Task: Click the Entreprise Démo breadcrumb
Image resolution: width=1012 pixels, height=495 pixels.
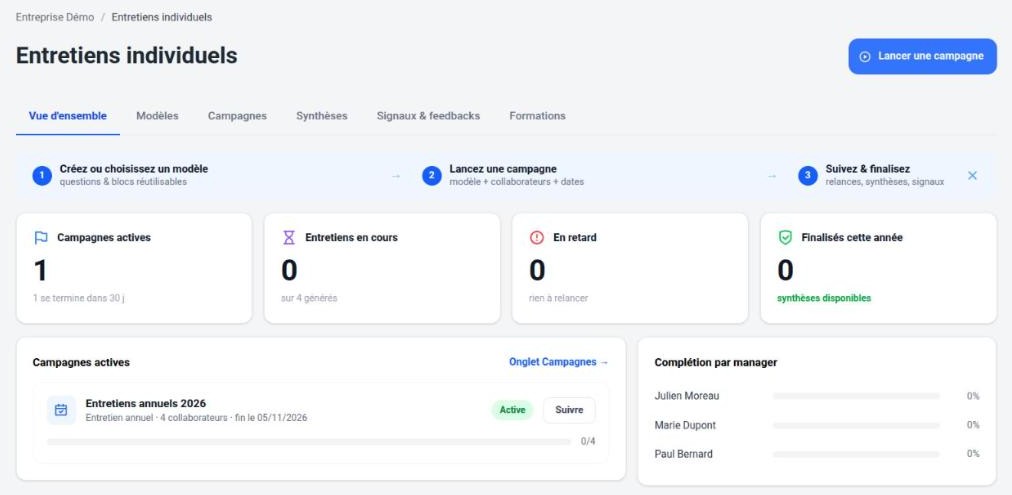Action: pyautogui.click(x=55, y=17)
